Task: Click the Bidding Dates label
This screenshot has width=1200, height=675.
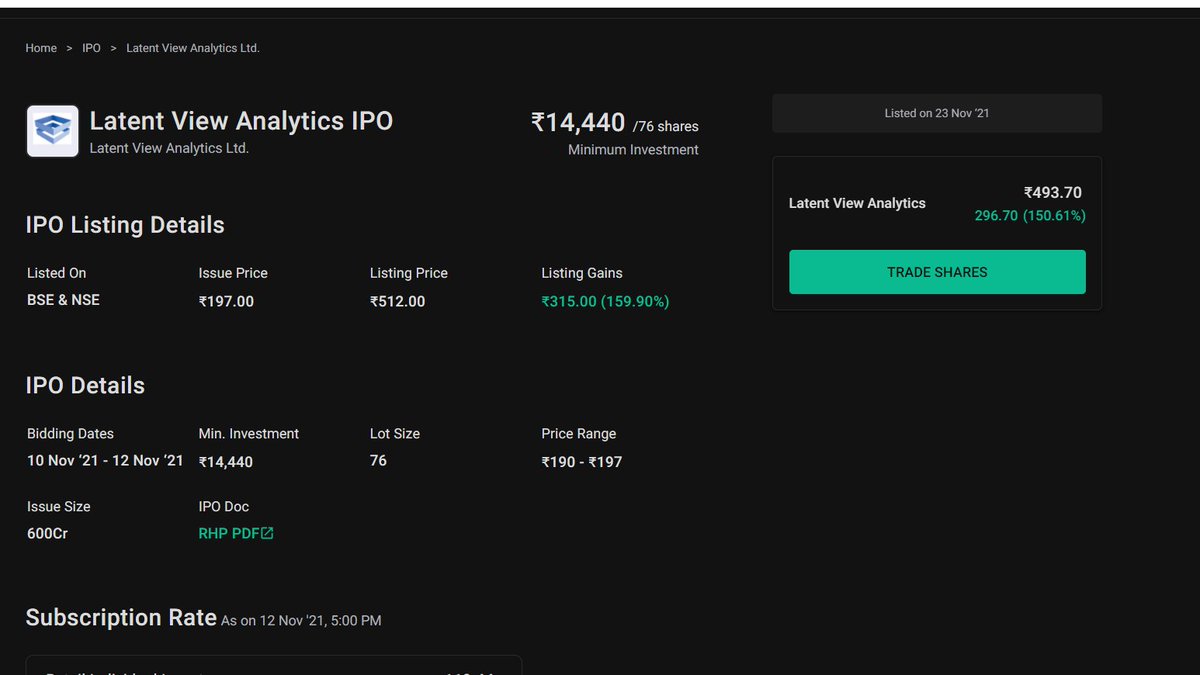Action: (x=70, y=434)
